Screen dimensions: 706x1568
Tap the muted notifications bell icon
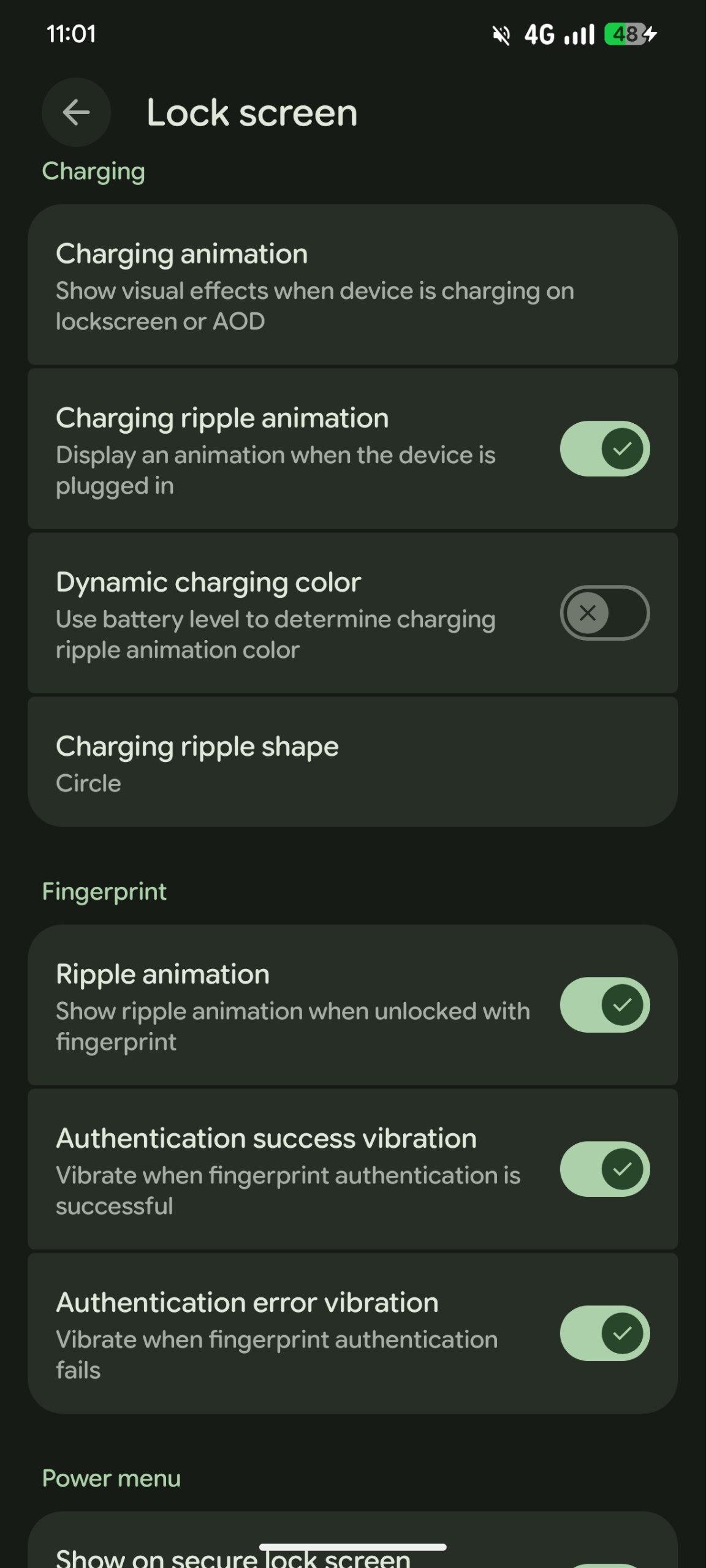pyautogui.click(x=501, y=35)
